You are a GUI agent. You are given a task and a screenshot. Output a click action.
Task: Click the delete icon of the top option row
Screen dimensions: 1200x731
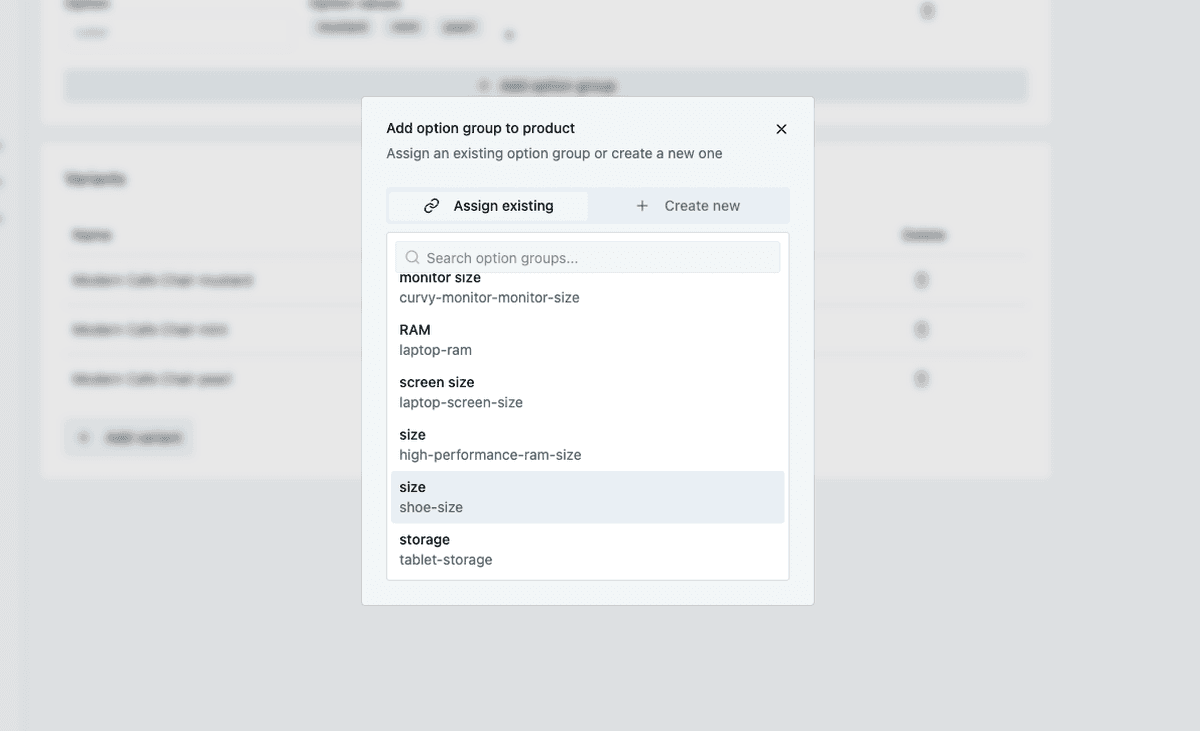point(927,12)
